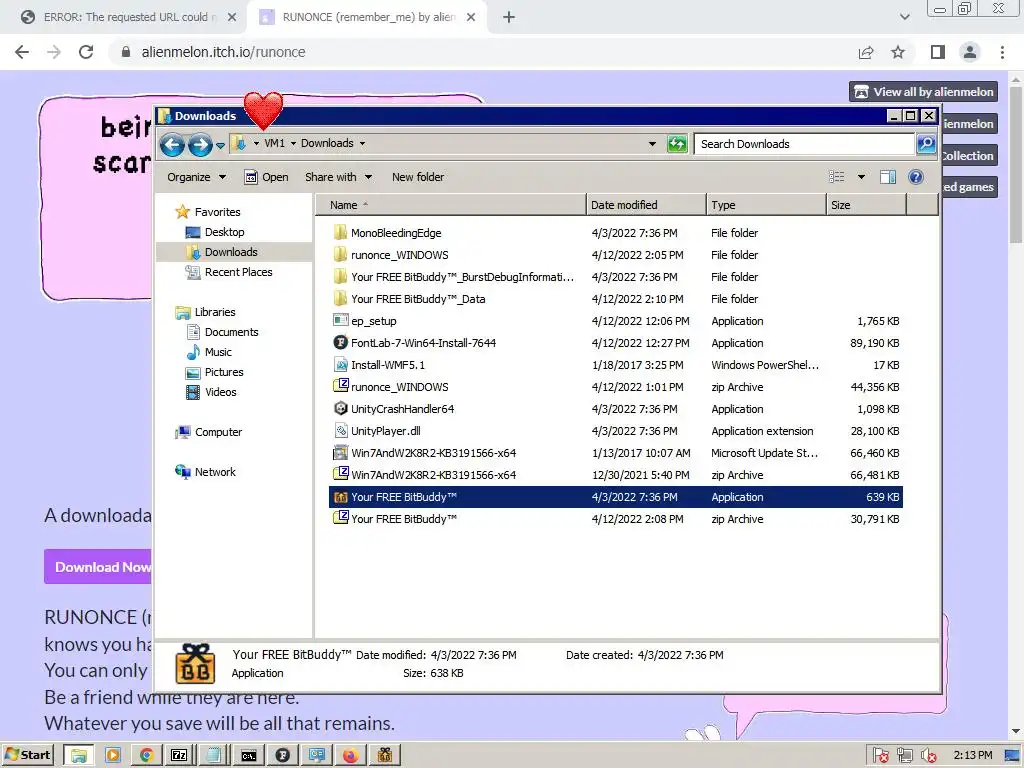1024x768 pixels.
Task: Select Recent Places in navigation pane
Action: (x=238, y=272)
